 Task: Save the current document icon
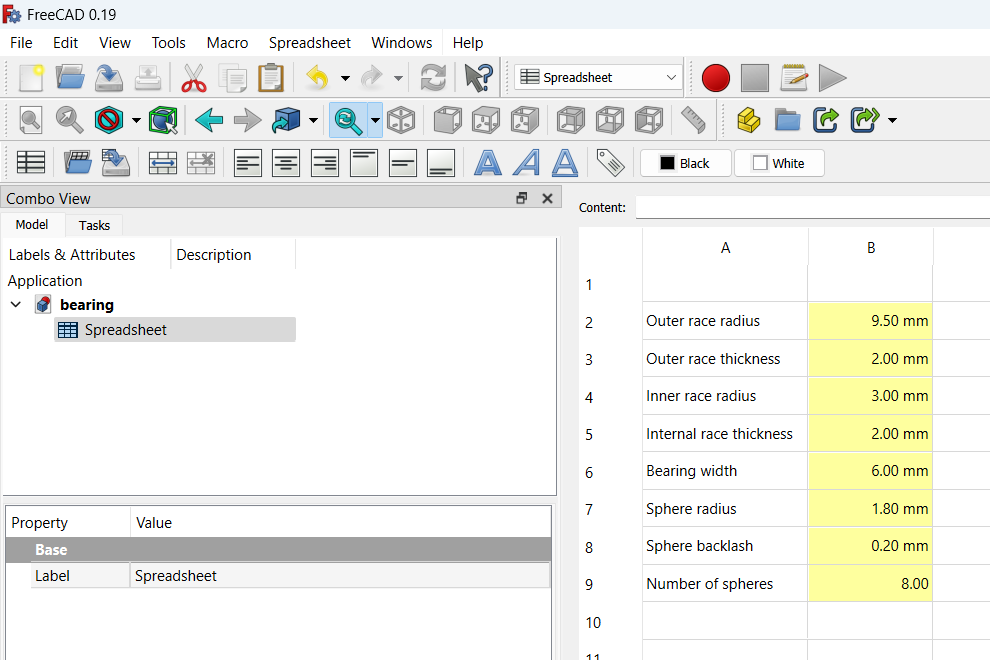tap(109, 78)
